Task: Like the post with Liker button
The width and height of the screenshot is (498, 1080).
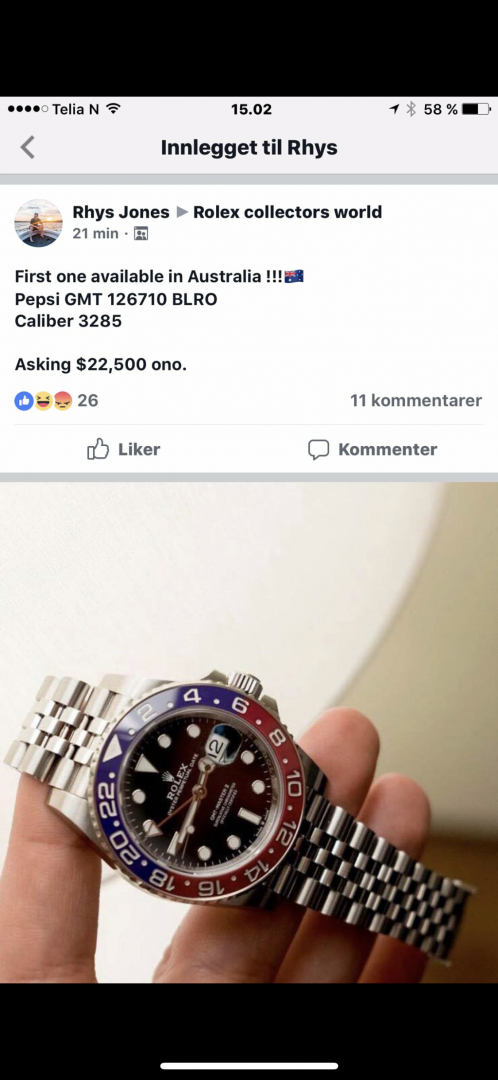Action: (124, 449)
